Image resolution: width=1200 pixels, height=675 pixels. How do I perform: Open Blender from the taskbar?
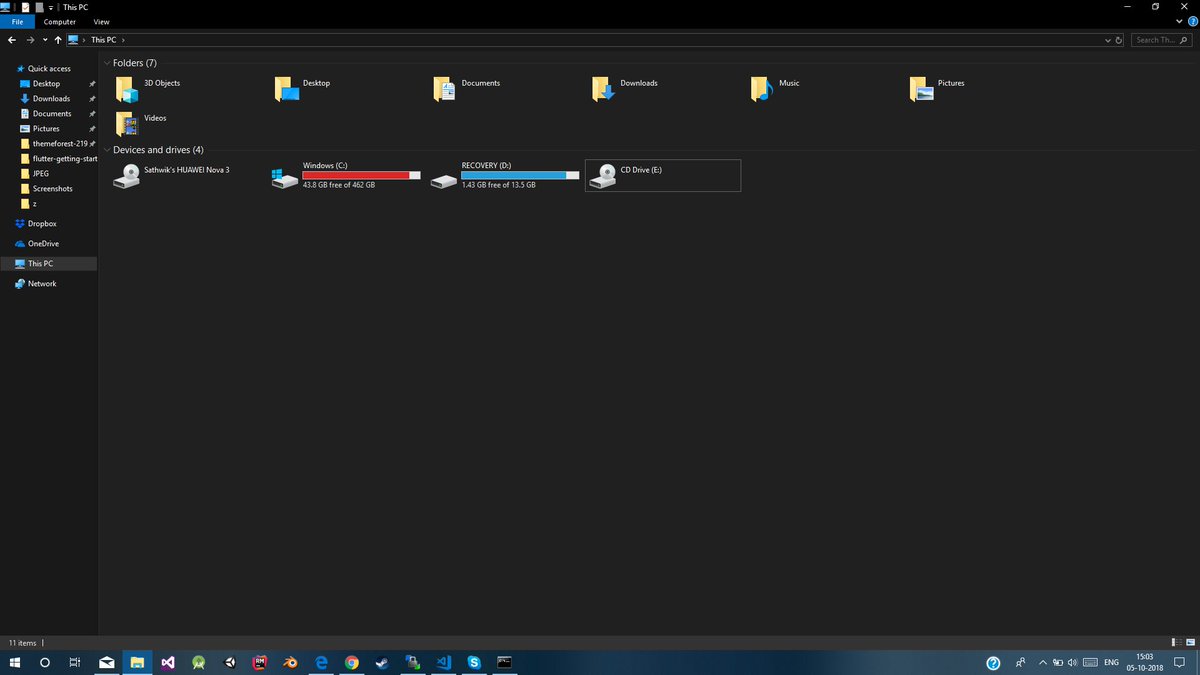tap(290, 662)
